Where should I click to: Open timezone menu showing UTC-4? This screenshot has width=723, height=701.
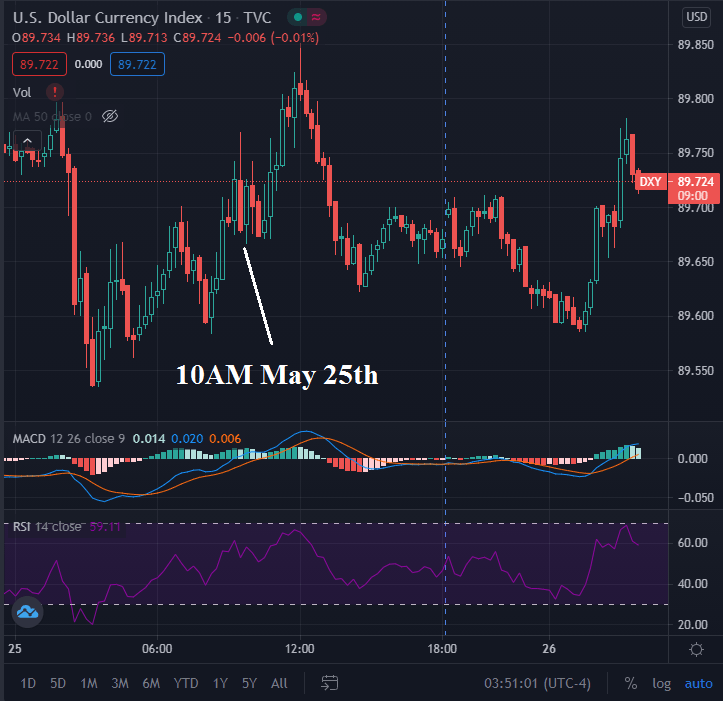[538, 683]
